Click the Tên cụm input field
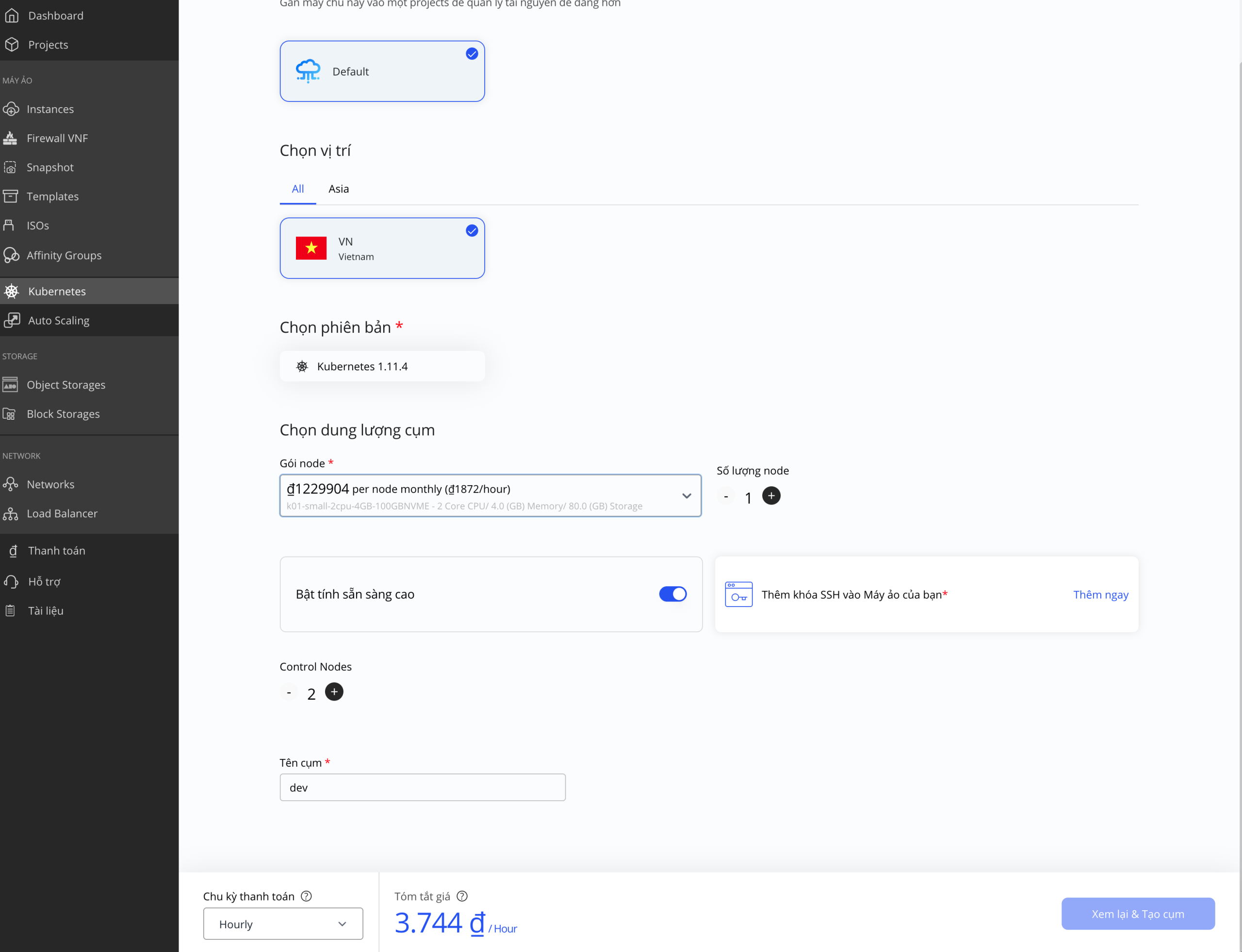Viewport: 1242px width, 952px height. click(x=422, y=787)
